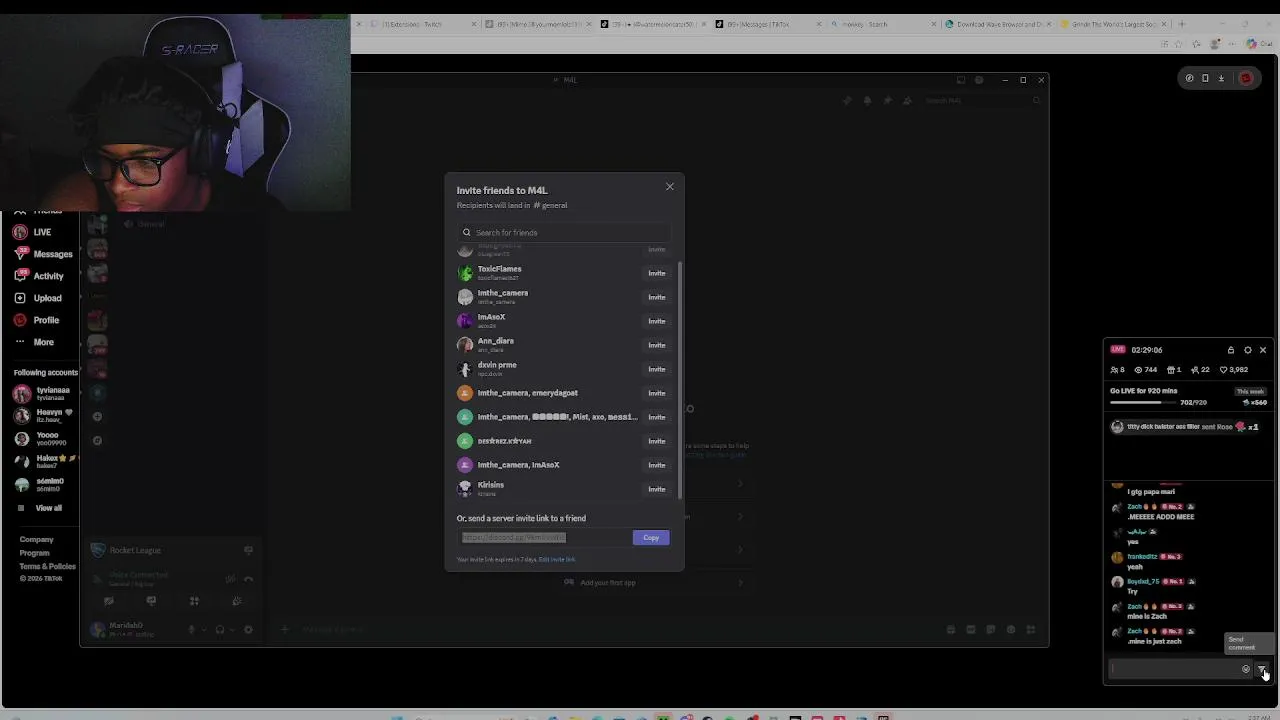Select the invite link text field
1280x720 pixels.
click(544, 538)
